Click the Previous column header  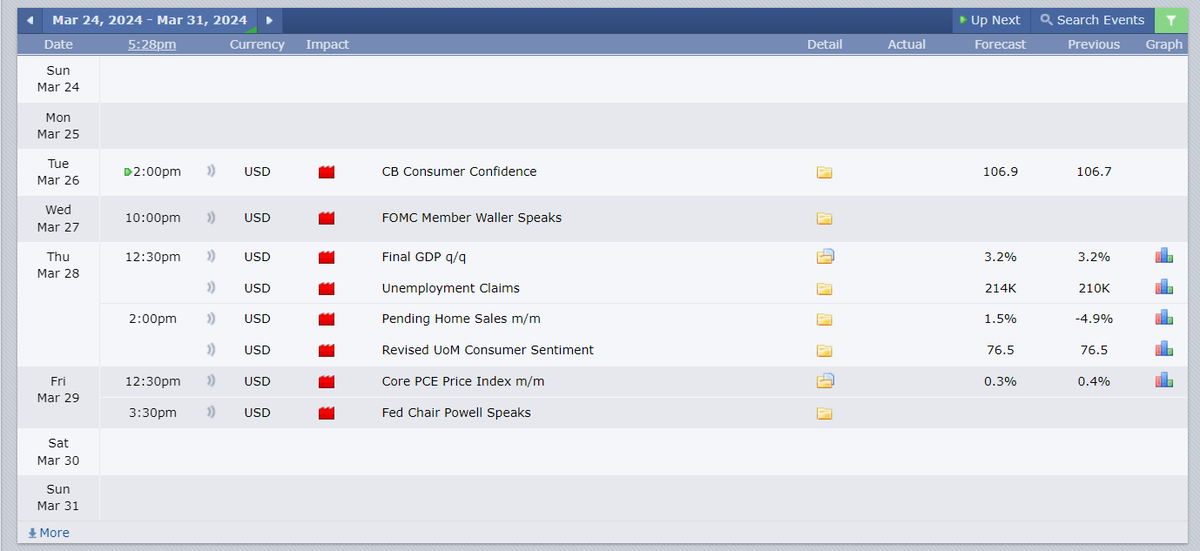[1094, 44]
